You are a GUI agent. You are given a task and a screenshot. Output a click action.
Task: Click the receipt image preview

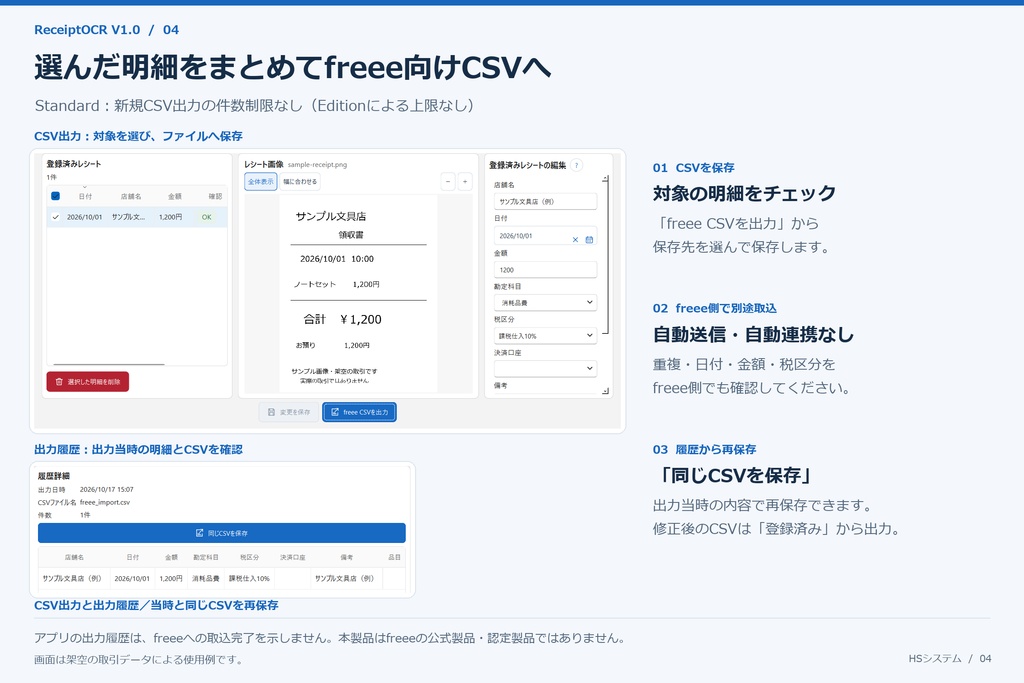tap(359, 294)
